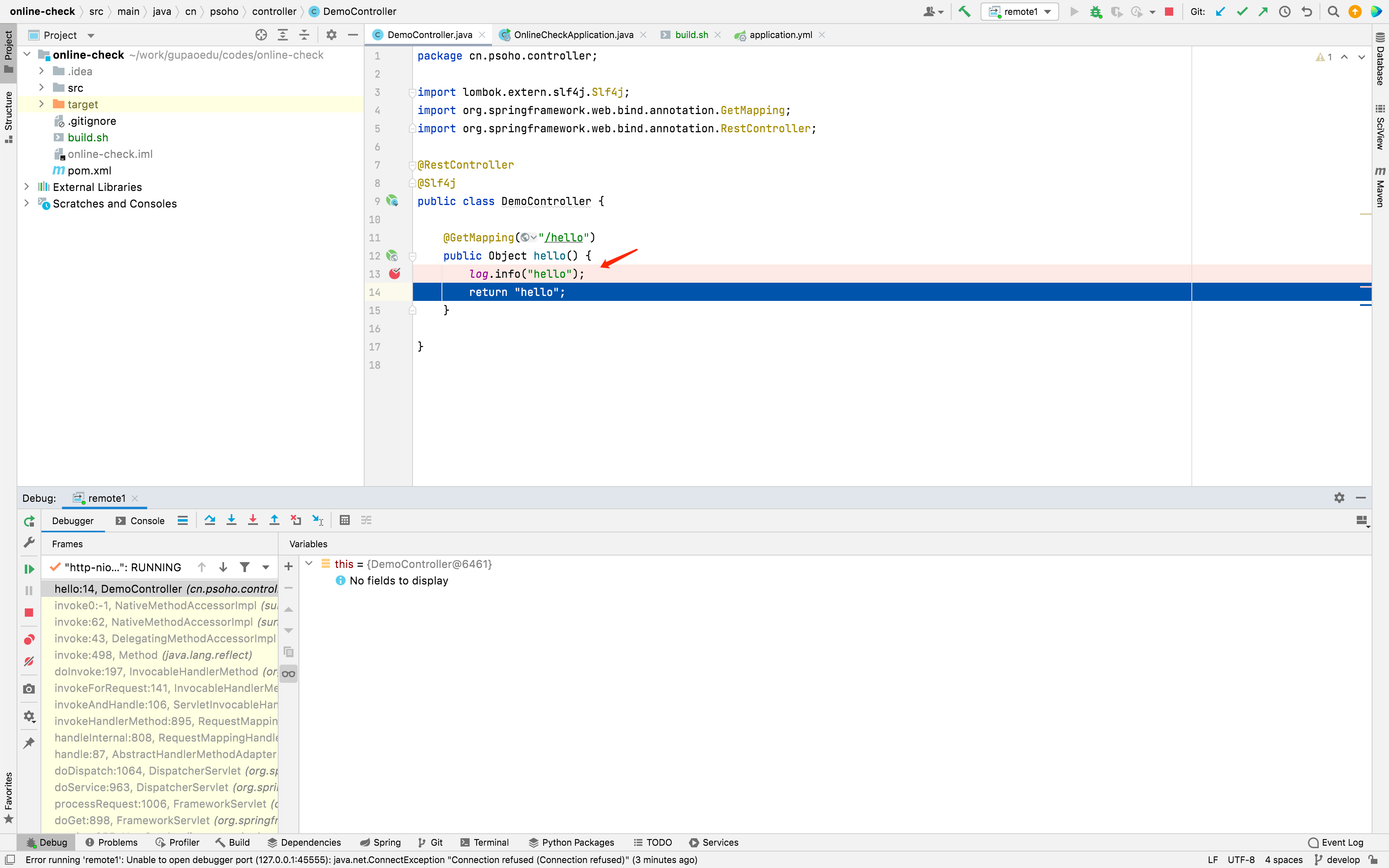Click Rerun remote1 debug icon
The width and height of the screenshot is (1389, 868).
[29, 521]
